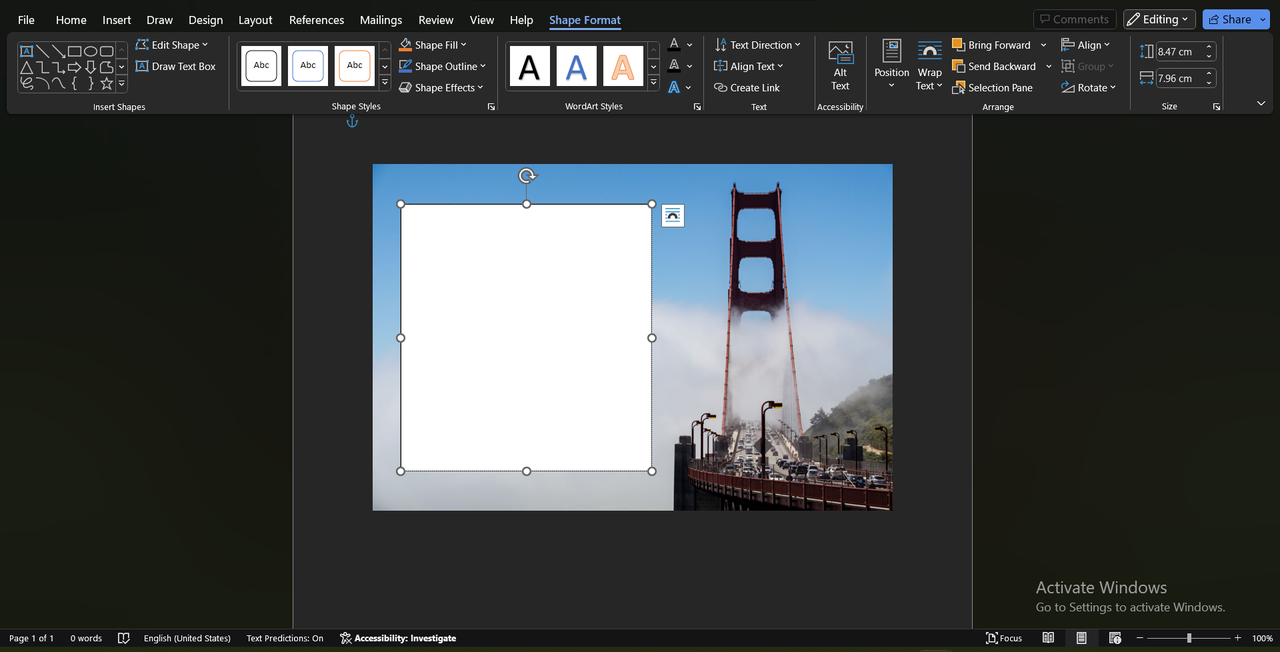
Task: Open Text Direction dropdown
Action: 758,45
